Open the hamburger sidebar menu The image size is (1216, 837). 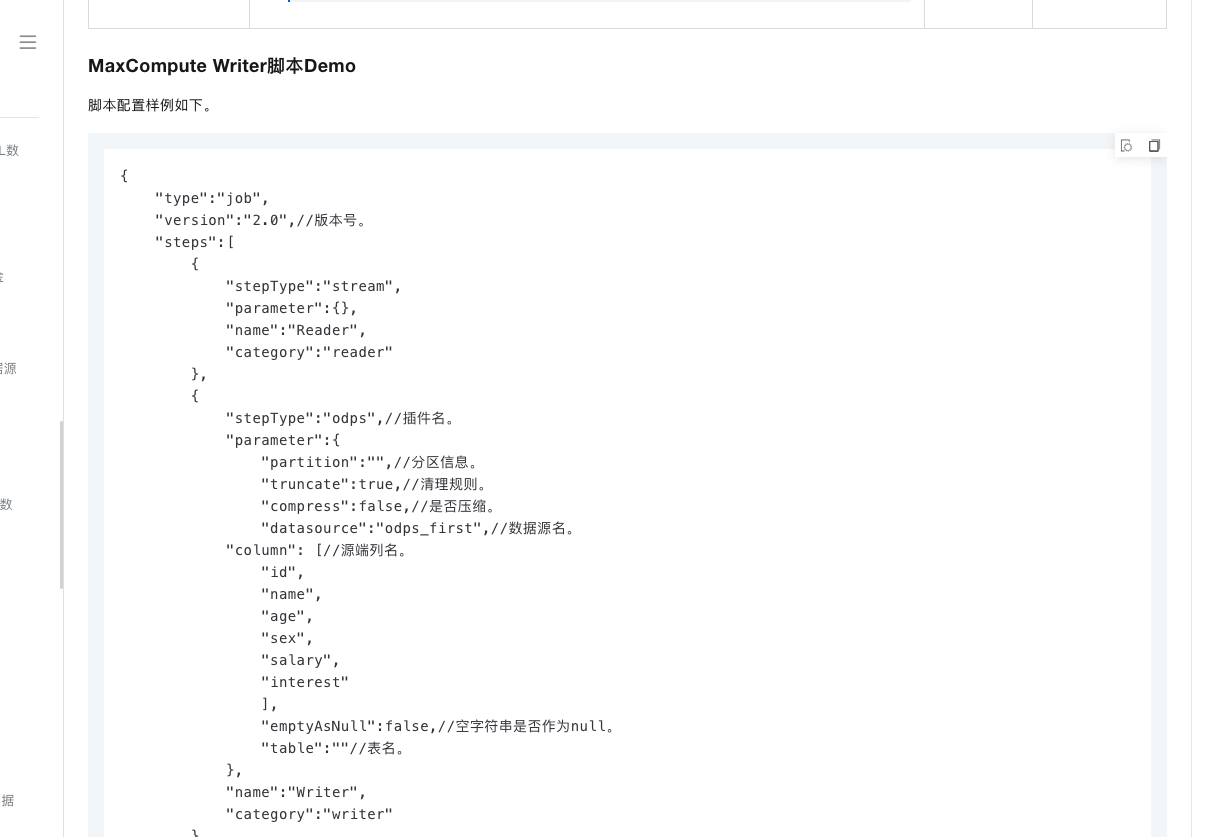pyautogui.click(x=28, y=42)
